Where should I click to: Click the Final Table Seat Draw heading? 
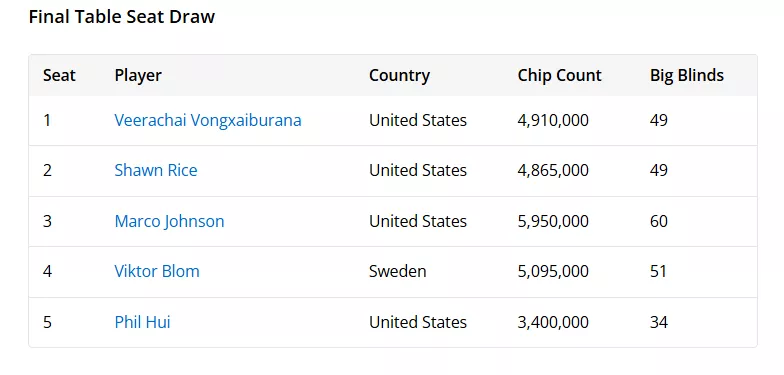(122, 16)
